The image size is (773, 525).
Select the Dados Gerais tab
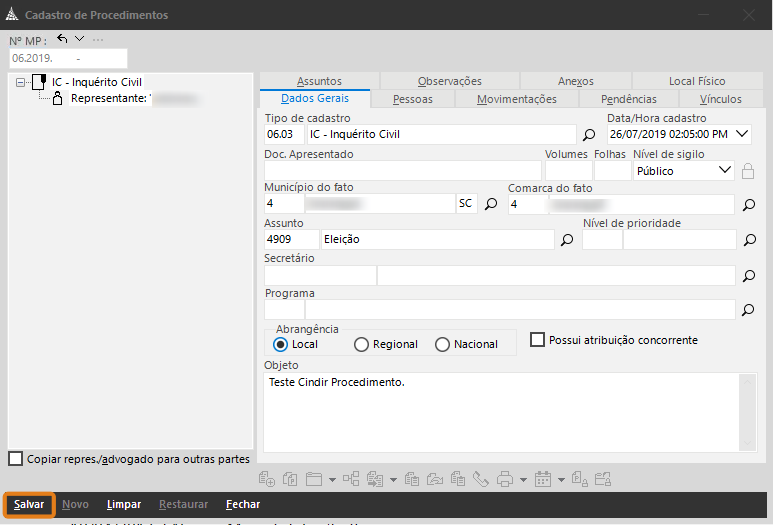(x=315, y=98)
